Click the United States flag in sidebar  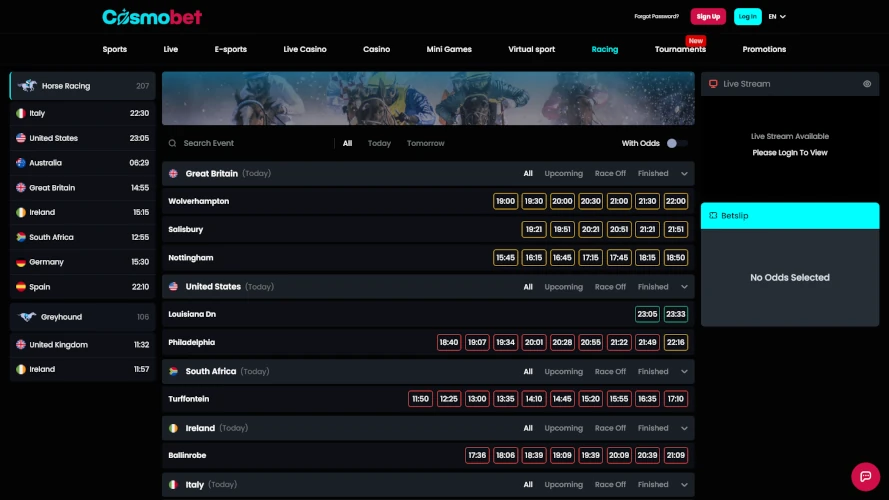(x=21, y=138)
